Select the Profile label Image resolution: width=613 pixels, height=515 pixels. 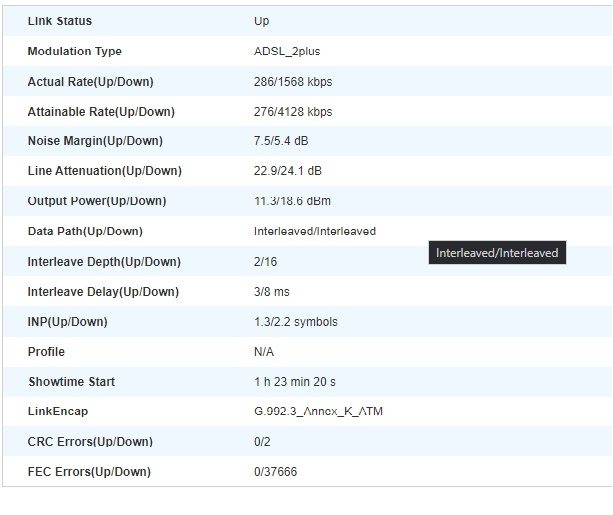[x=46, y=352]
